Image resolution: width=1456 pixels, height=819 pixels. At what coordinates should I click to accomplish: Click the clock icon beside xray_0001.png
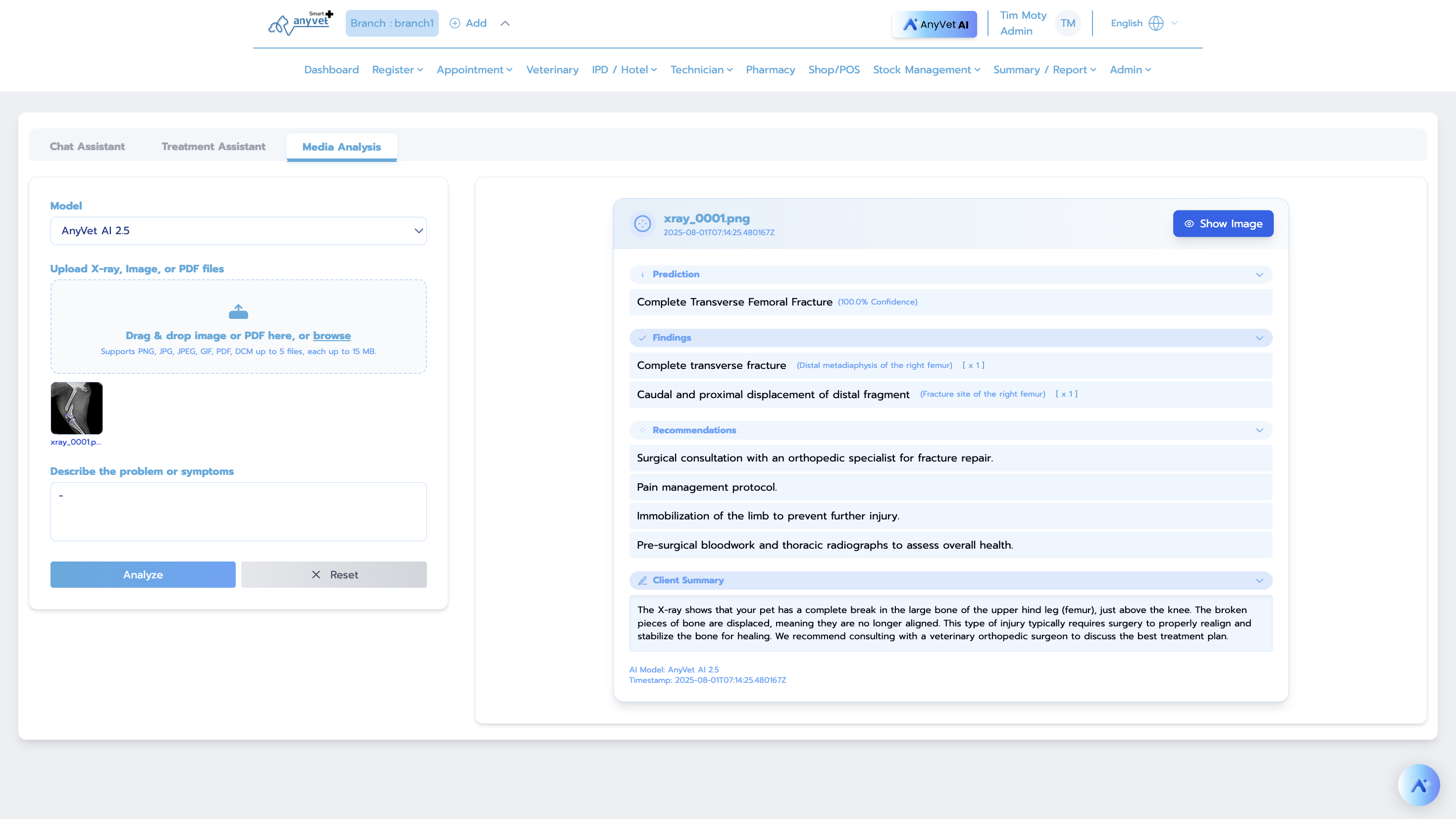(643, 224)
